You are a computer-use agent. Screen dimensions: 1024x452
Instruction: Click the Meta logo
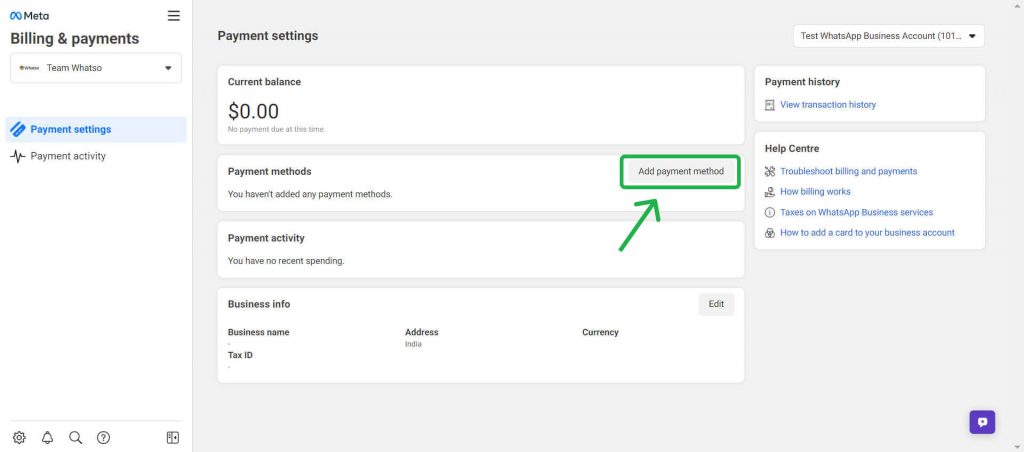pyautogui.click(x=29, y=16)
